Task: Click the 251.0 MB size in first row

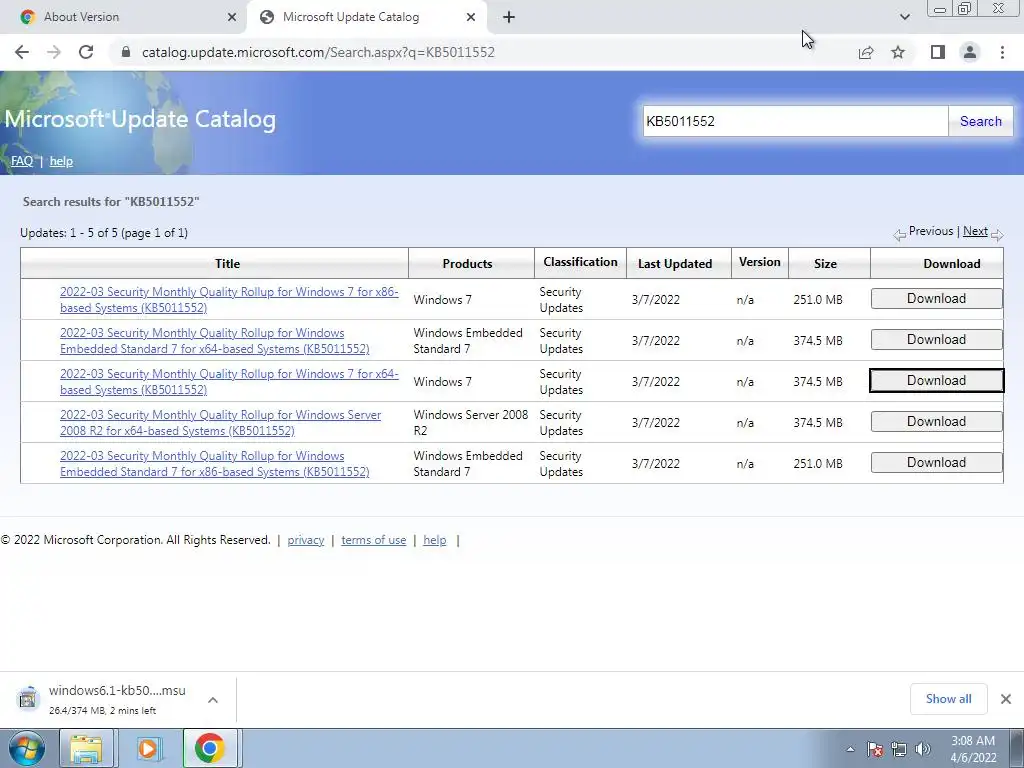Action: [x=818, y=300]
